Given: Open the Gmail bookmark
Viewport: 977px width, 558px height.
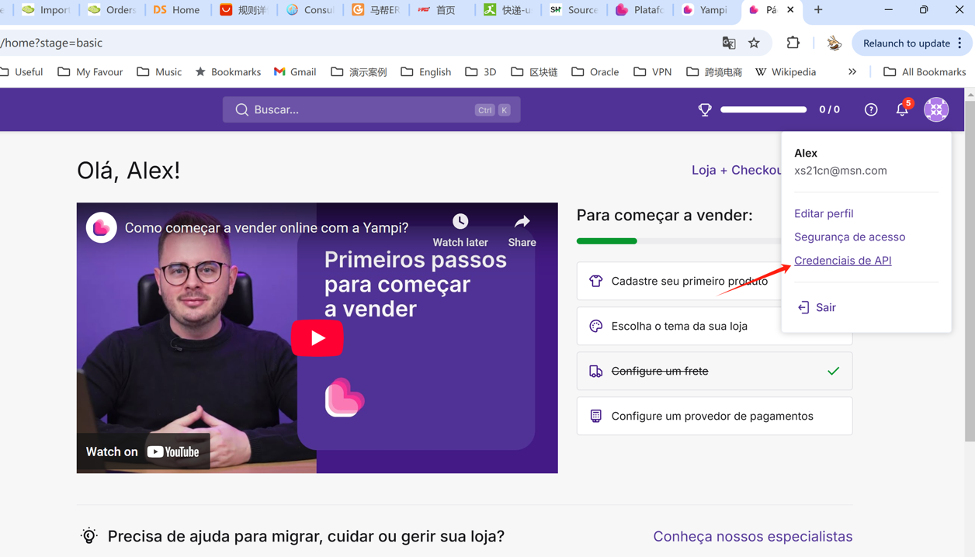Looking at the screenshot, I should (x=295, y=72).
